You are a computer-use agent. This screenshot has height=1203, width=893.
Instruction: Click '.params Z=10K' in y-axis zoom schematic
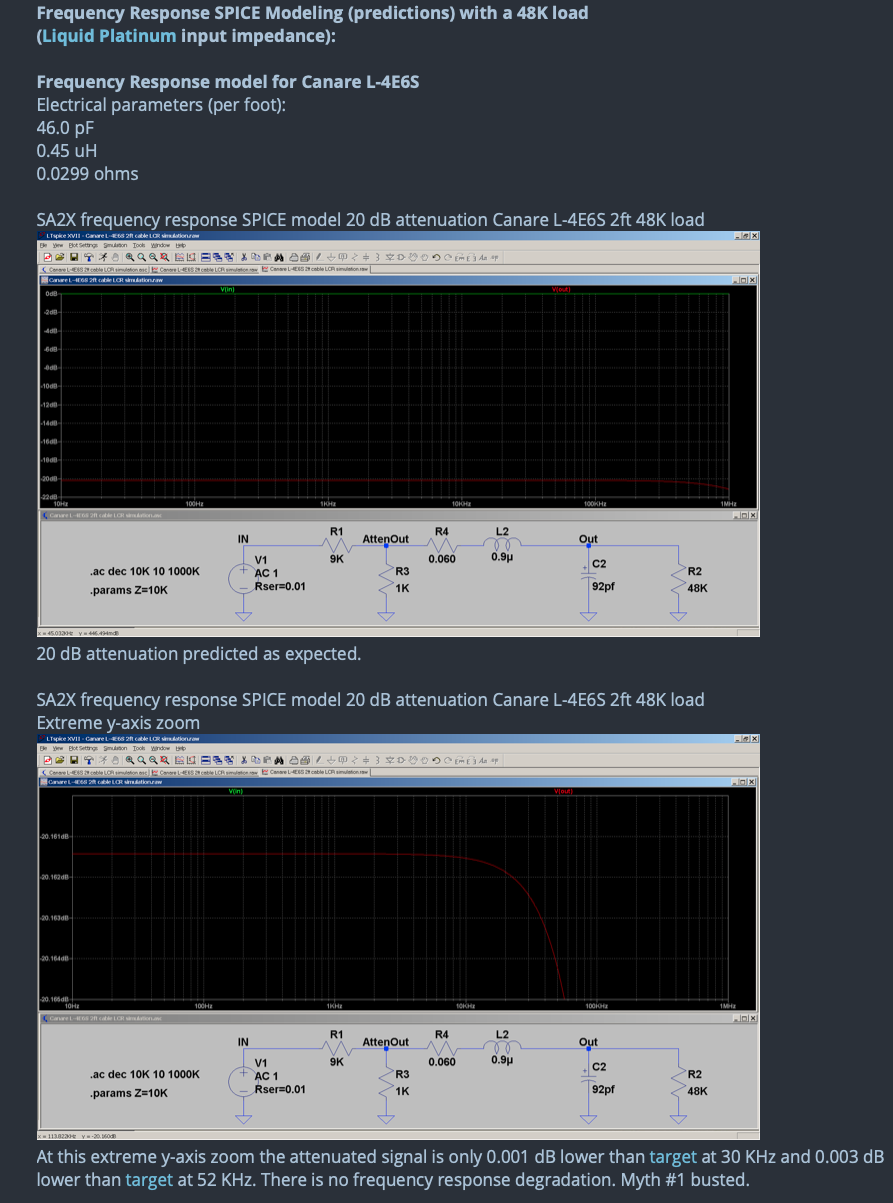tap(129, 1093)
